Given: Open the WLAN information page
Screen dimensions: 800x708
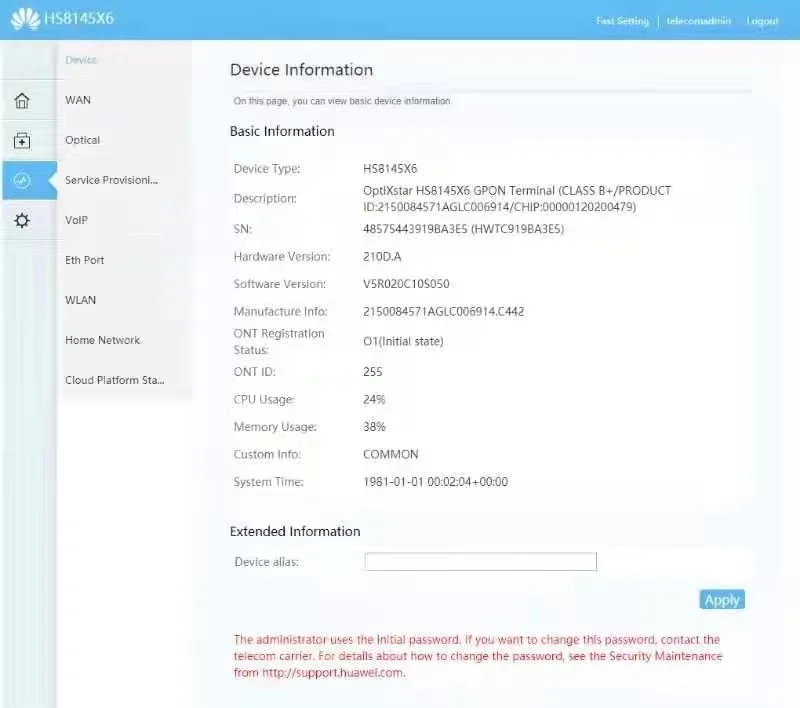Looking at the screenshot, I should 81,300.
